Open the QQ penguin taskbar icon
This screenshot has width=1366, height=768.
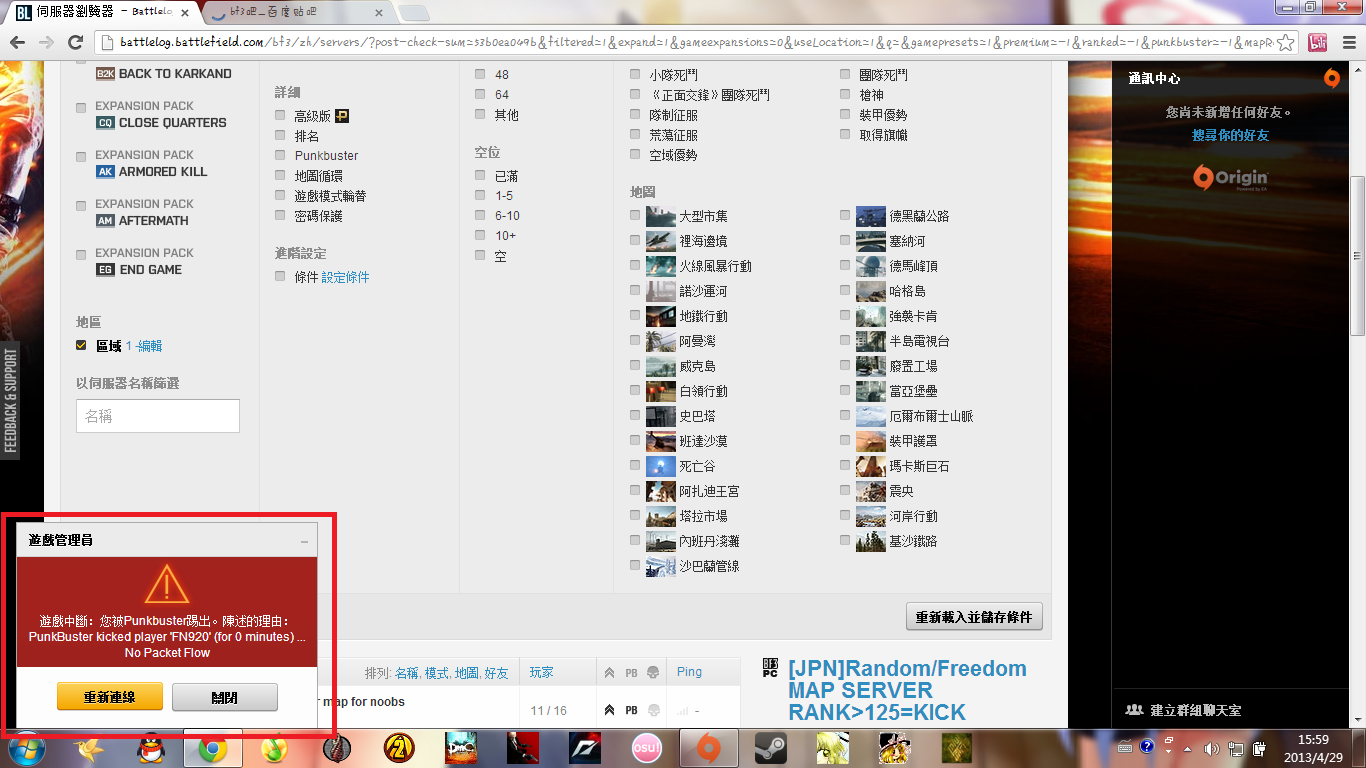[151, 748]
